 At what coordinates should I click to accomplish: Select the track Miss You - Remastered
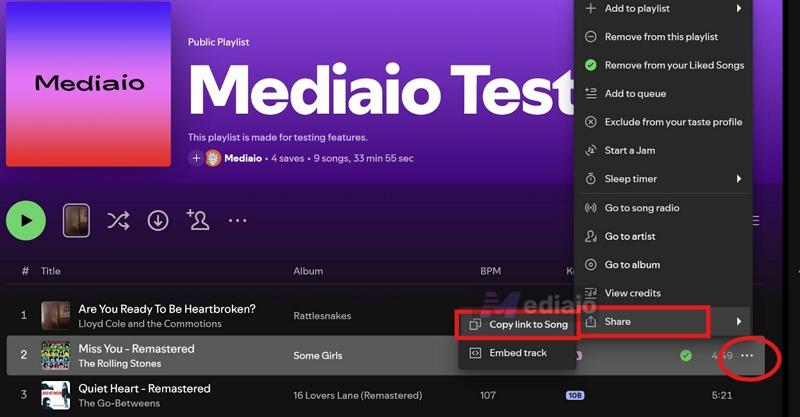click(136, 349)
